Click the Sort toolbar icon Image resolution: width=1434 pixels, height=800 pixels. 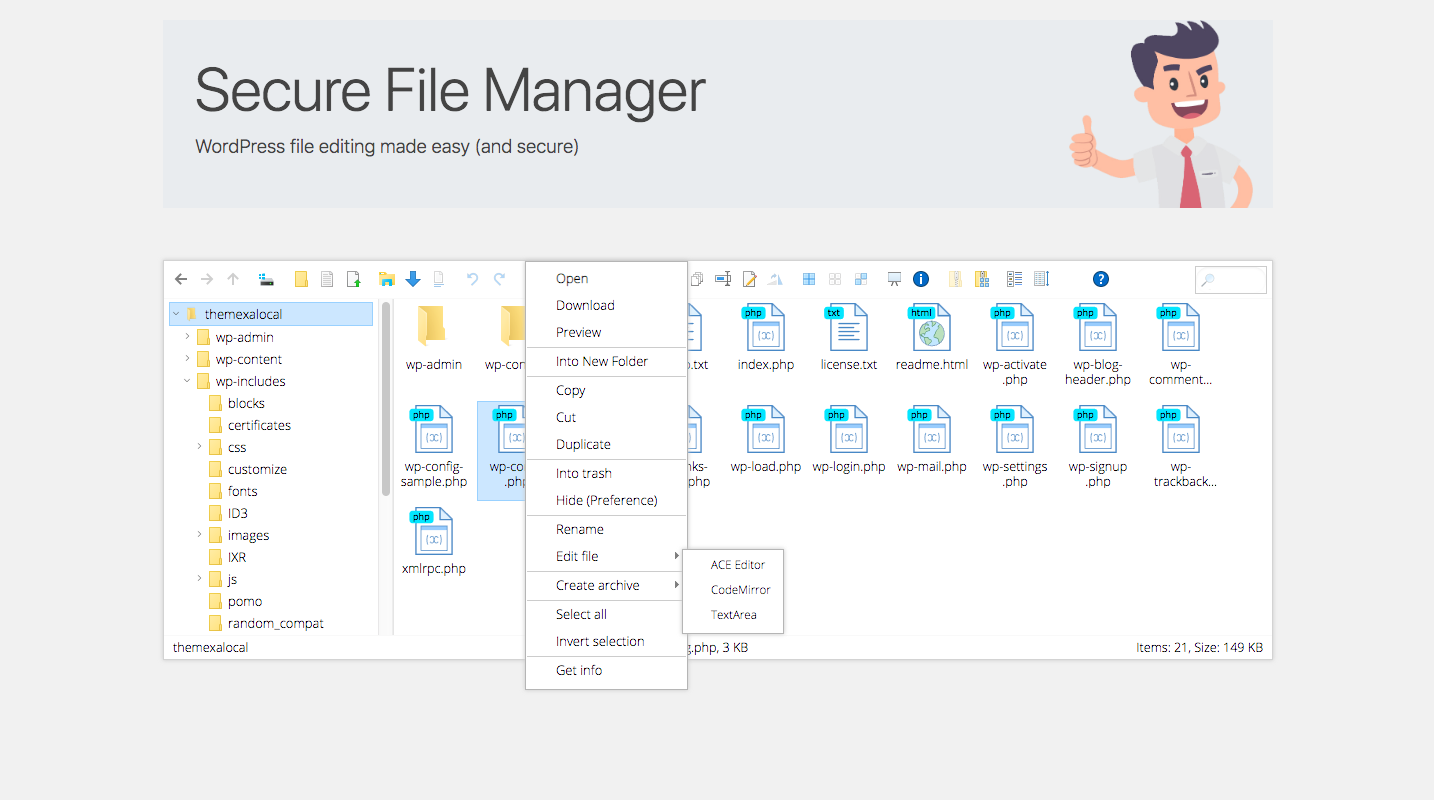coord(1041,279)
